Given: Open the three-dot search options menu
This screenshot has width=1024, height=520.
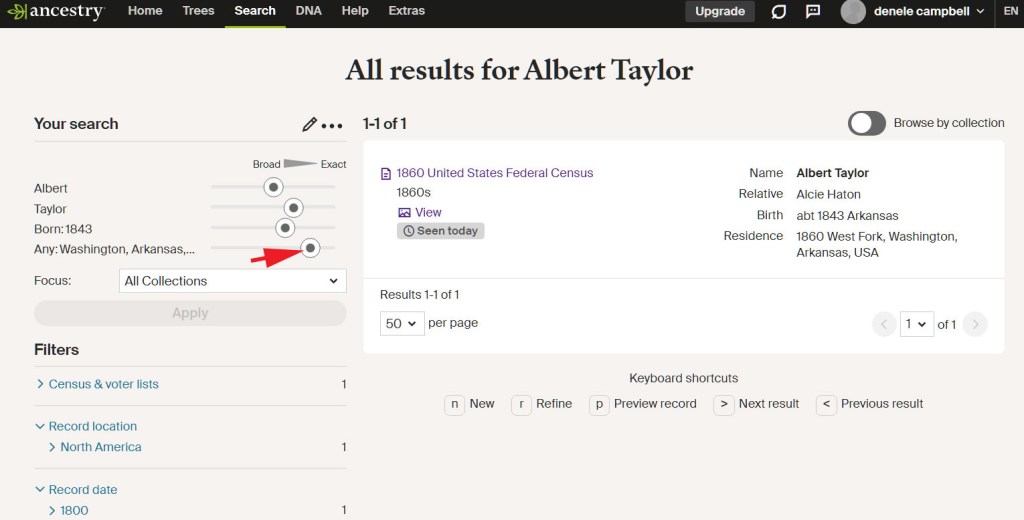Looking at the screenshot, I should 332,126.
